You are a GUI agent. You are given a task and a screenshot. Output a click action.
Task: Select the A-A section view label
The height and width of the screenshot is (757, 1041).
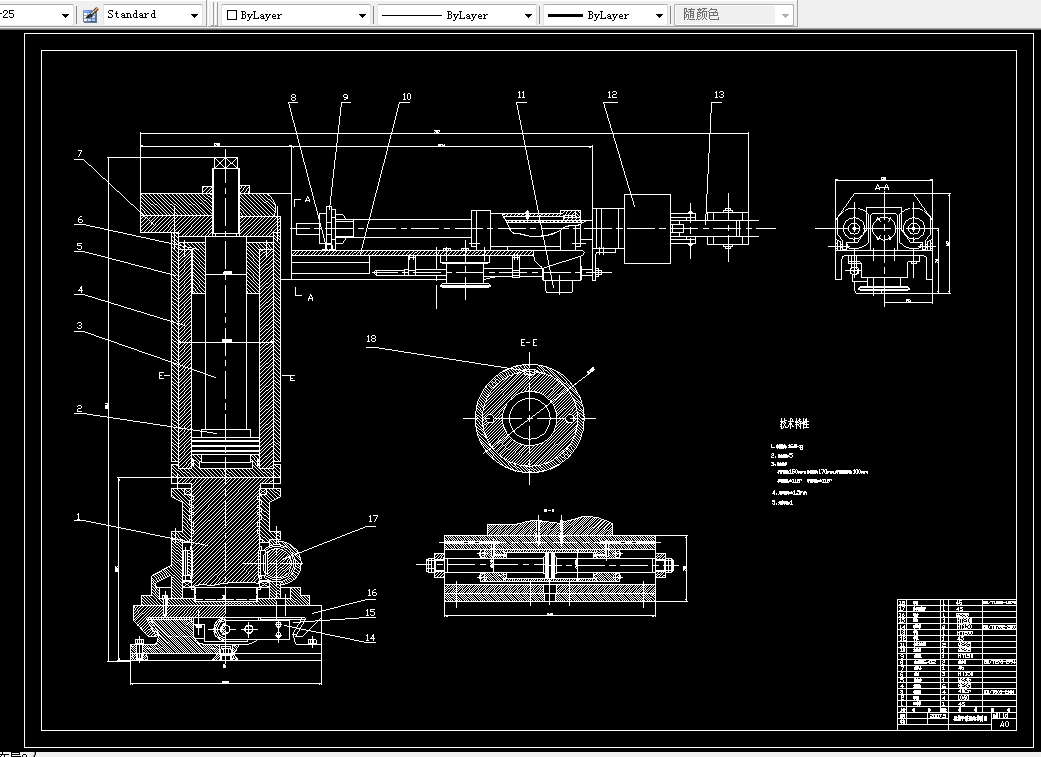pyautogui.click(x=882, y=187)
